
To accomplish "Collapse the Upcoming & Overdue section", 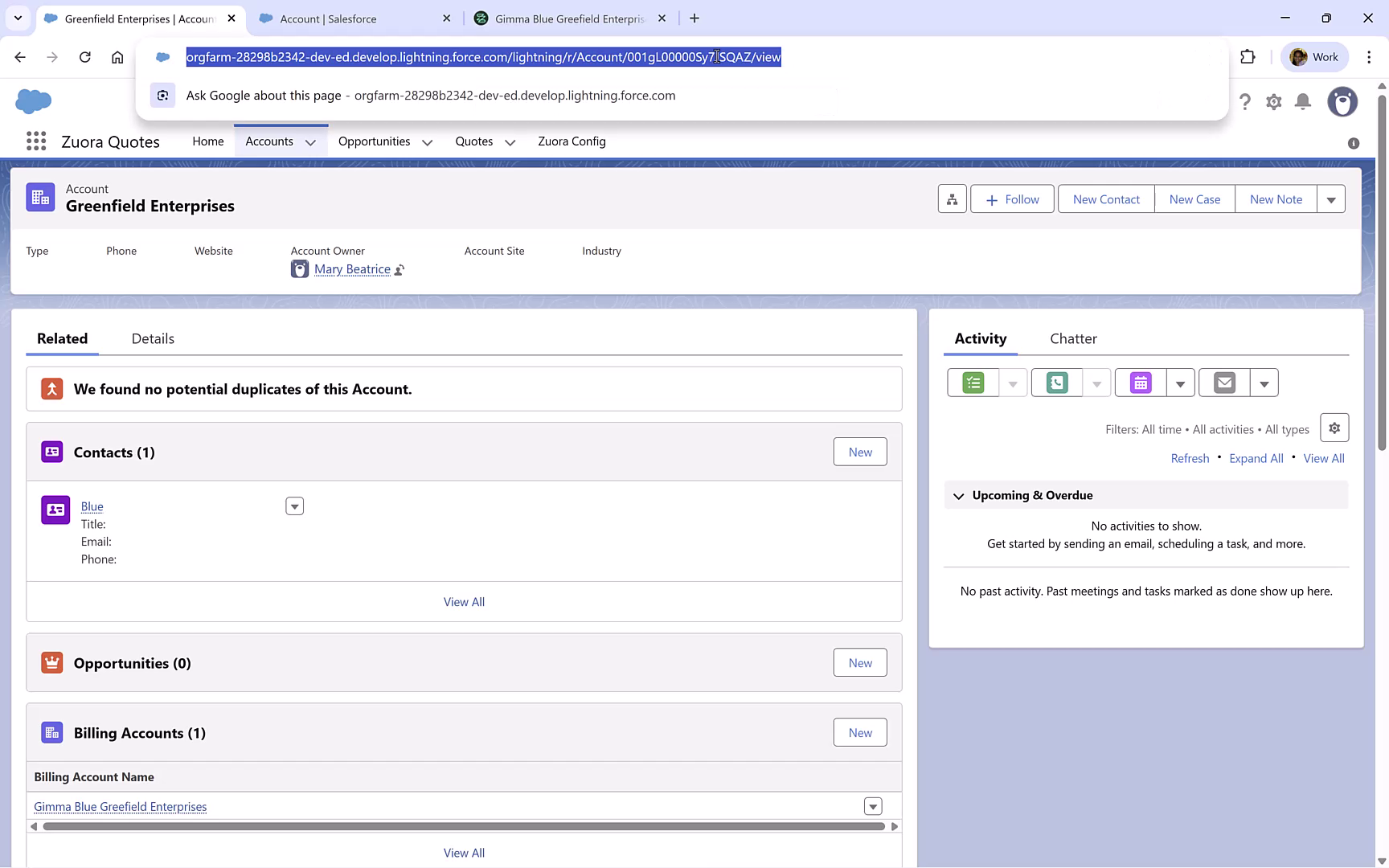I will [958, 495].
